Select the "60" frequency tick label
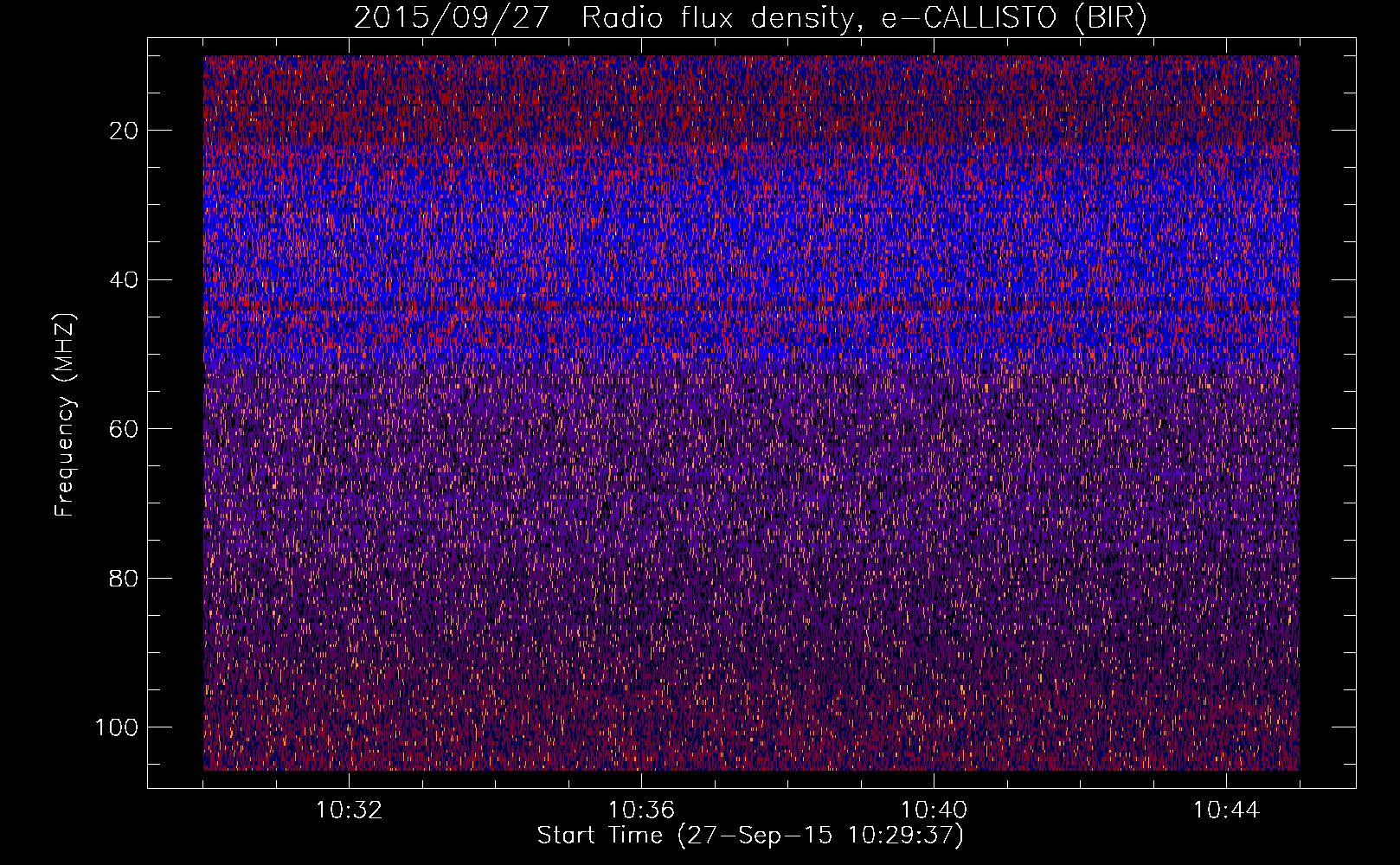Viewport: 1400px width, 865px height. click(x=125, y=429)
